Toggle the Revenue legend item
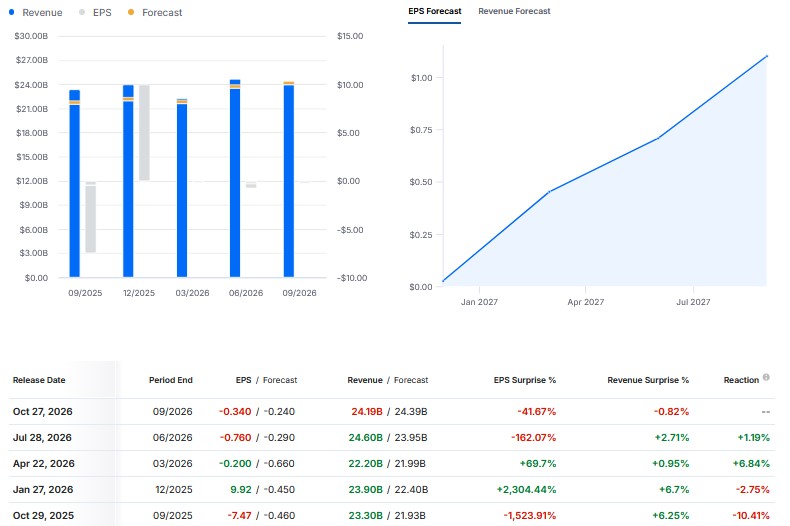 point(36,13)
